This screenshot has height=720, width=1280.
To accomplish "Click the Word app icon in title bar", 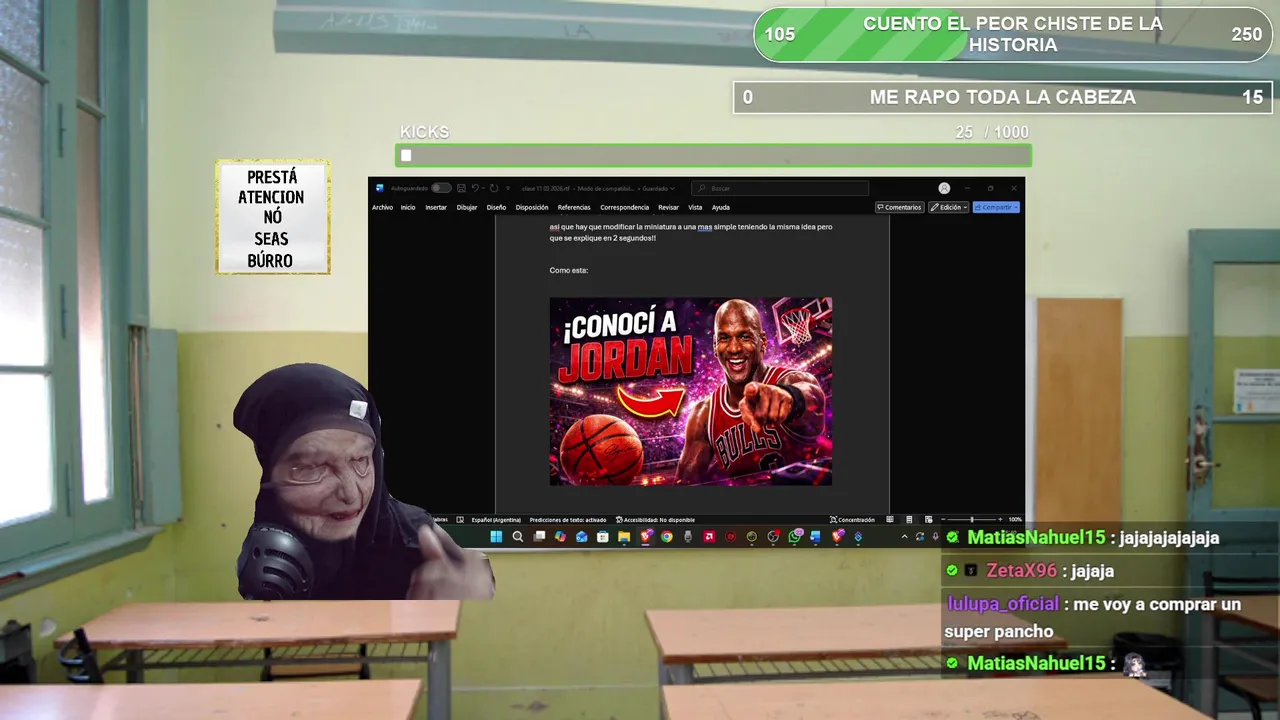I will click(380, 188).
